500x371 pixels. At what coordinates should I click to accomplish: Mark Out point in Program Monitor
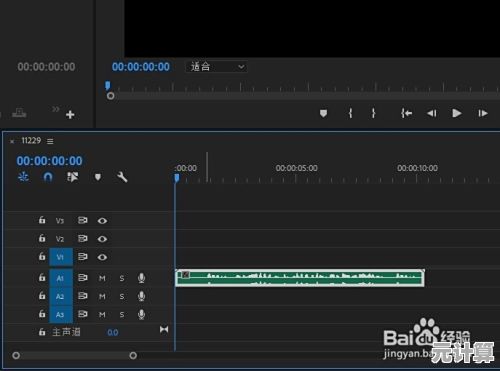374,113
